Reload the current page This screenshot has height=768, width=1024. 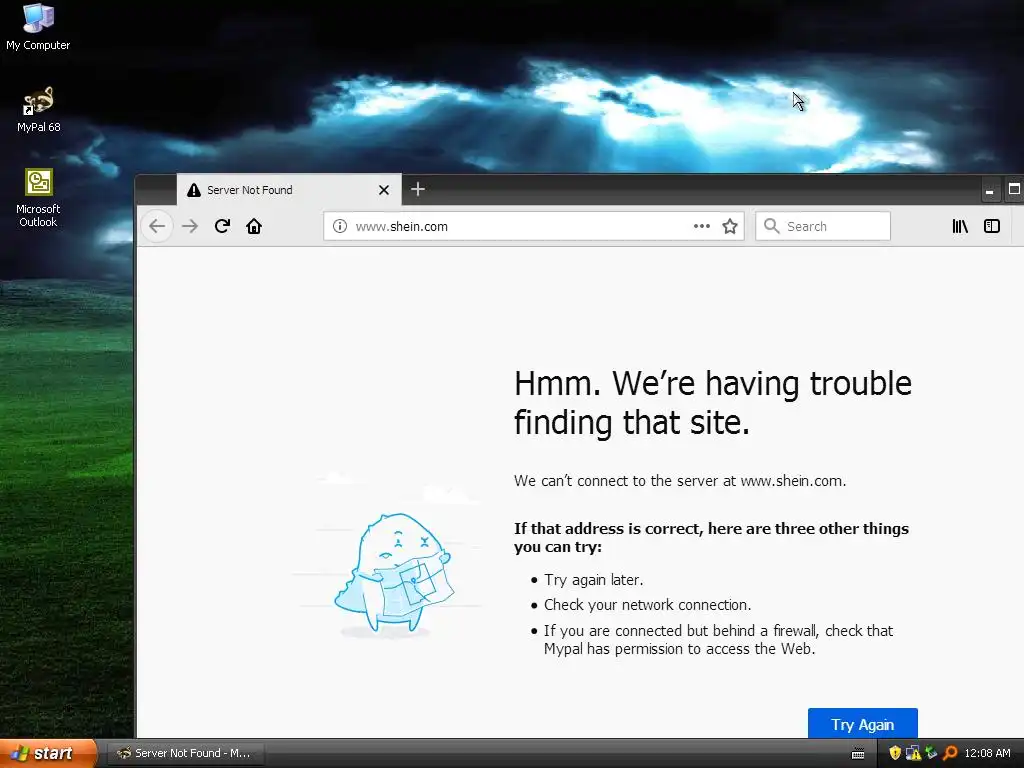click(222, 226)
